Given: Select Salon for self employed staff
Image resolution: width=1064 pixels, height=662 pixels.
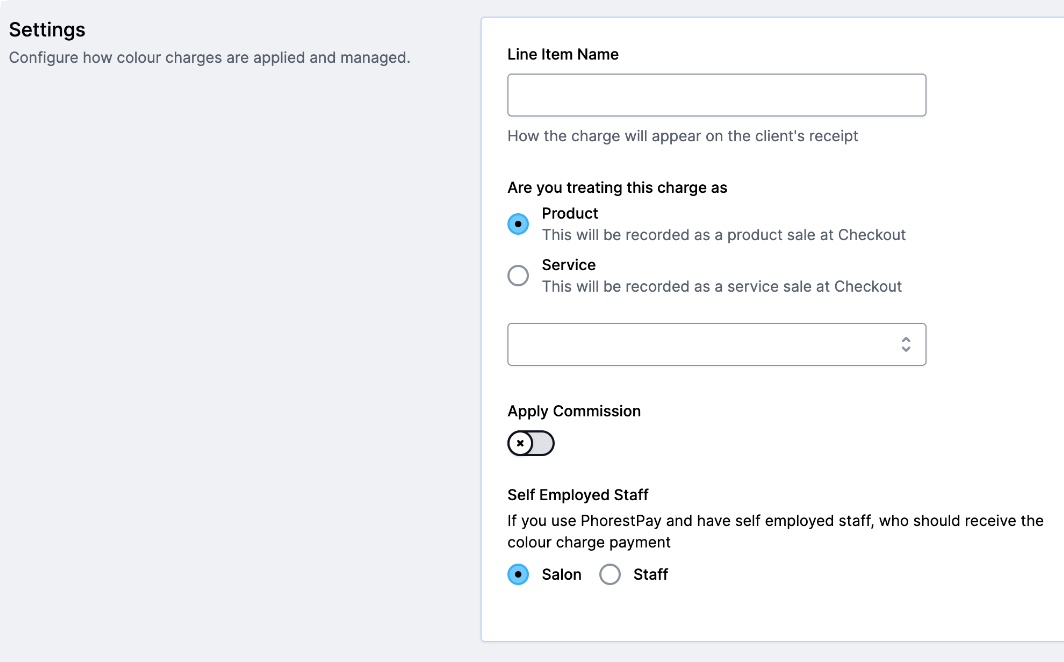Looking at the screenshot, I should [518, 575].
